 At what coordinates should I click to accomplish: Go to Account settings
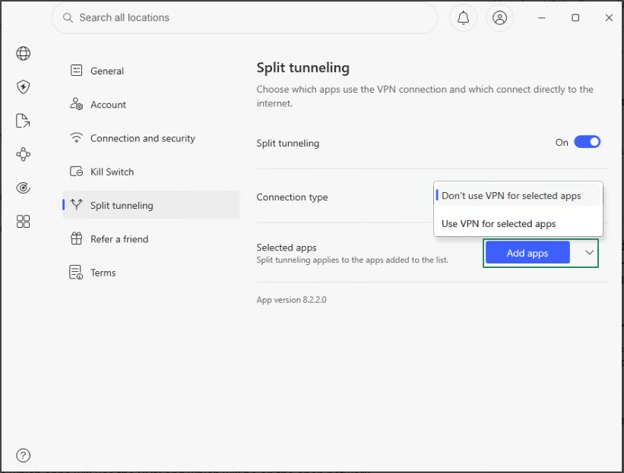(x=151, y=104)
